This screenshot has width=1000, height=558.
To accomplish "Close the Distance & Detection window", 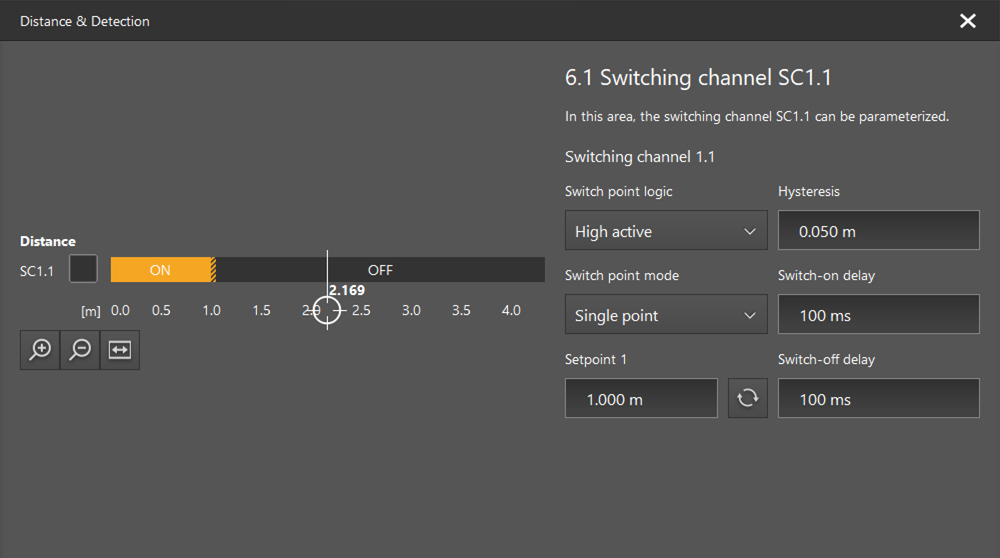I will click(x=967, y=21).
